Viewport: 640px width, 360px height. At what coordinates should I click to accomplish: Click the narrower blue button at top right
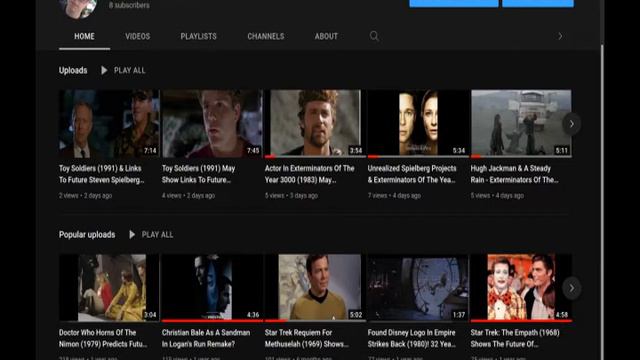pos(538,3)
